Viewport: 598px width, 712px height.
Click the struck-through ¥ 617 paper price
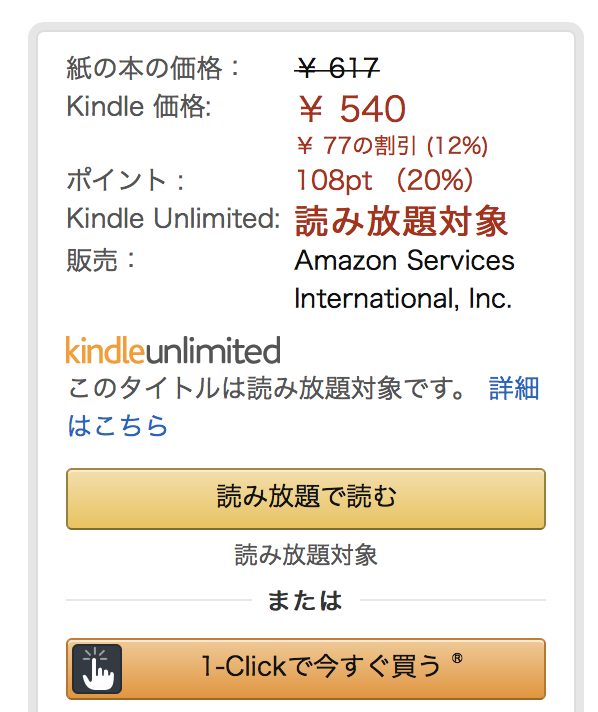pyautogui.click(x=337, y=68)
